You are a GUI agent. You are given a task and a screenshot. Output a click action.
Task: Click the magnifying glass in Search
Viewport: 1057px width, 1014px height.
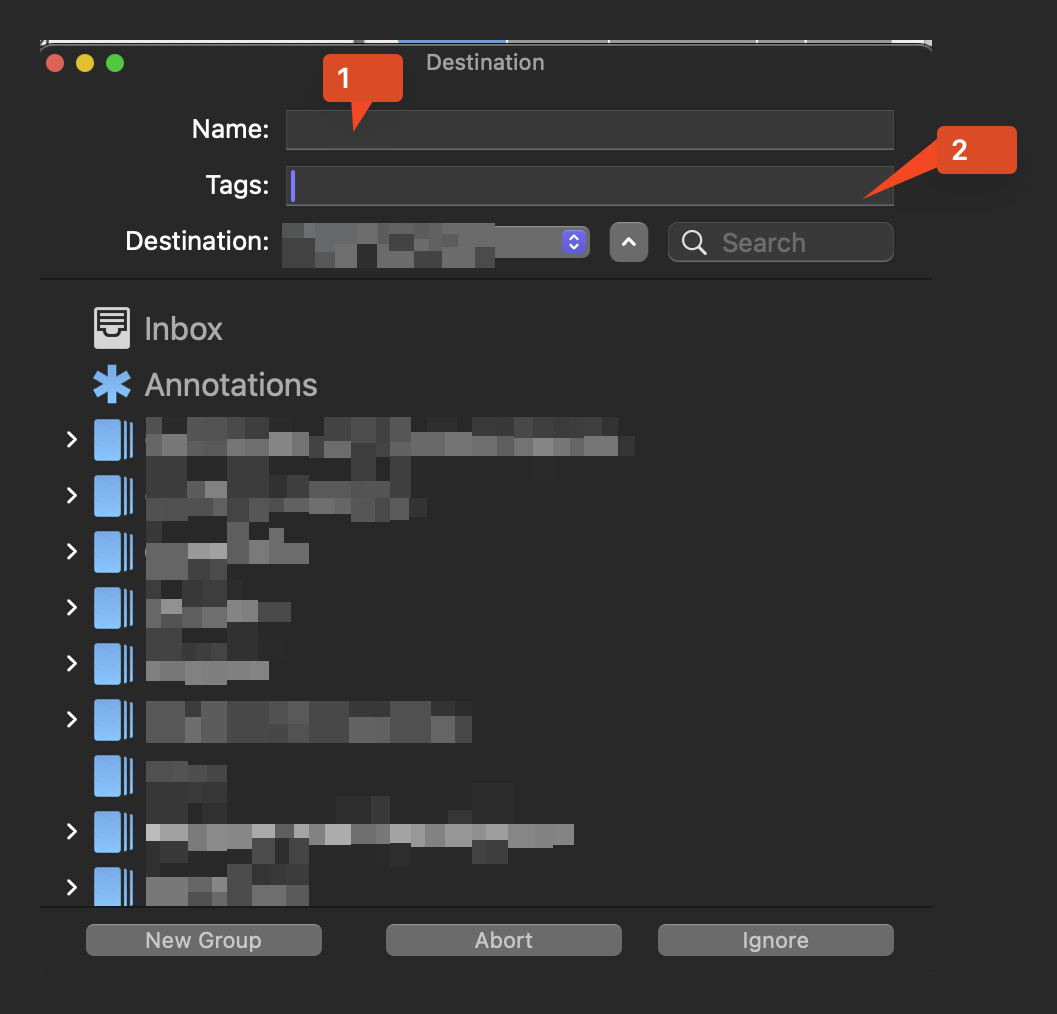pyautogui.click(x=695, y=242)
